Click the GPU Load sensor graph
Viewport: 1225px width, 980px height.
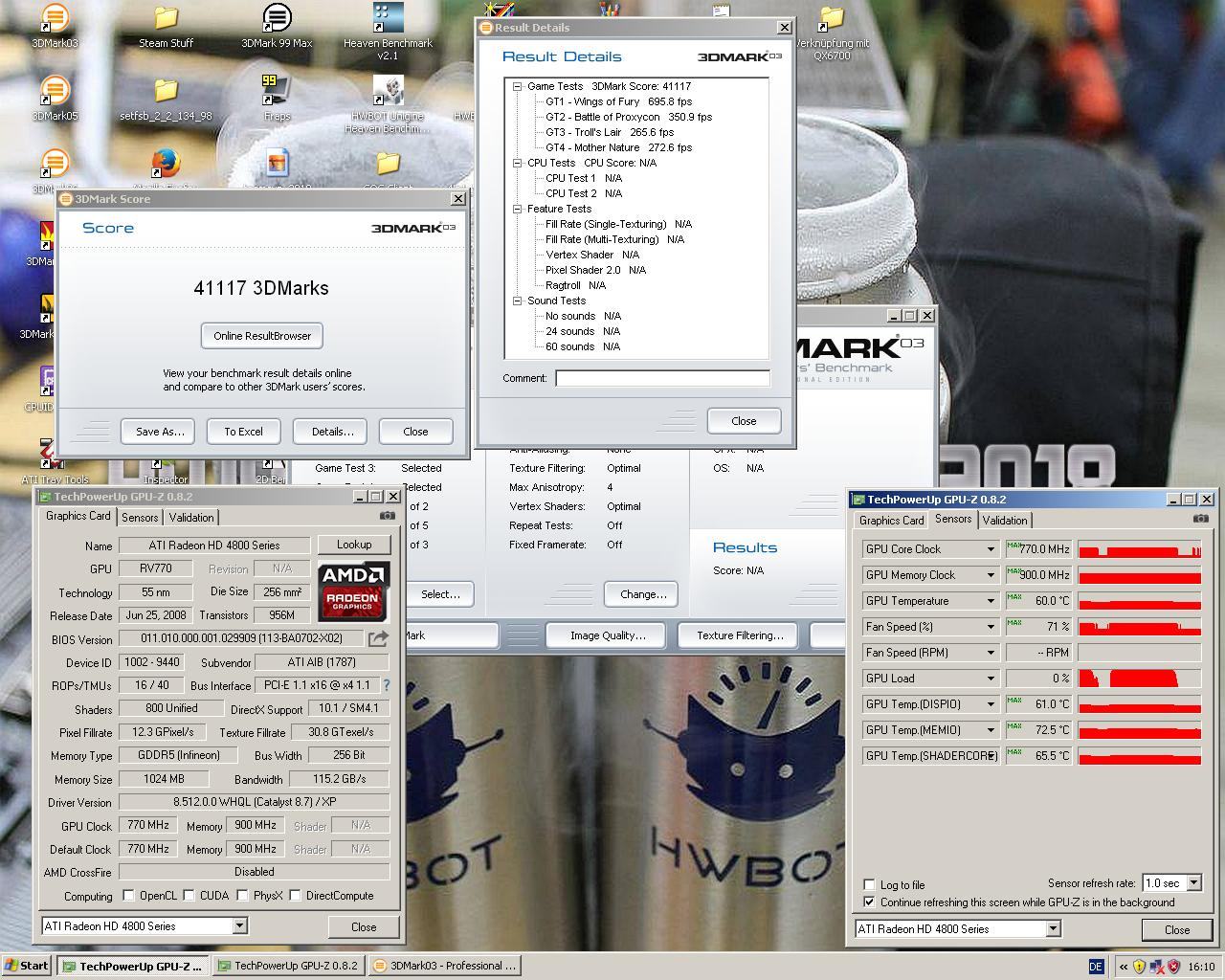[1139, 679]
